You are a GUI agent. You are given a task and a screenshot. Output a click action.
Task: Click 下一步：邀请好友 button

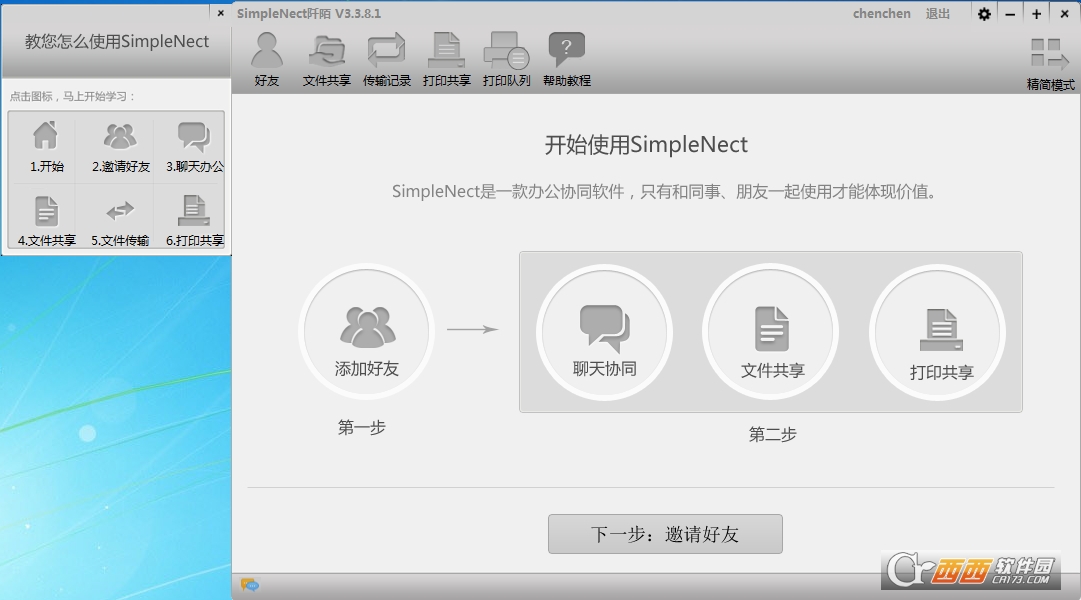click(665, 534)
